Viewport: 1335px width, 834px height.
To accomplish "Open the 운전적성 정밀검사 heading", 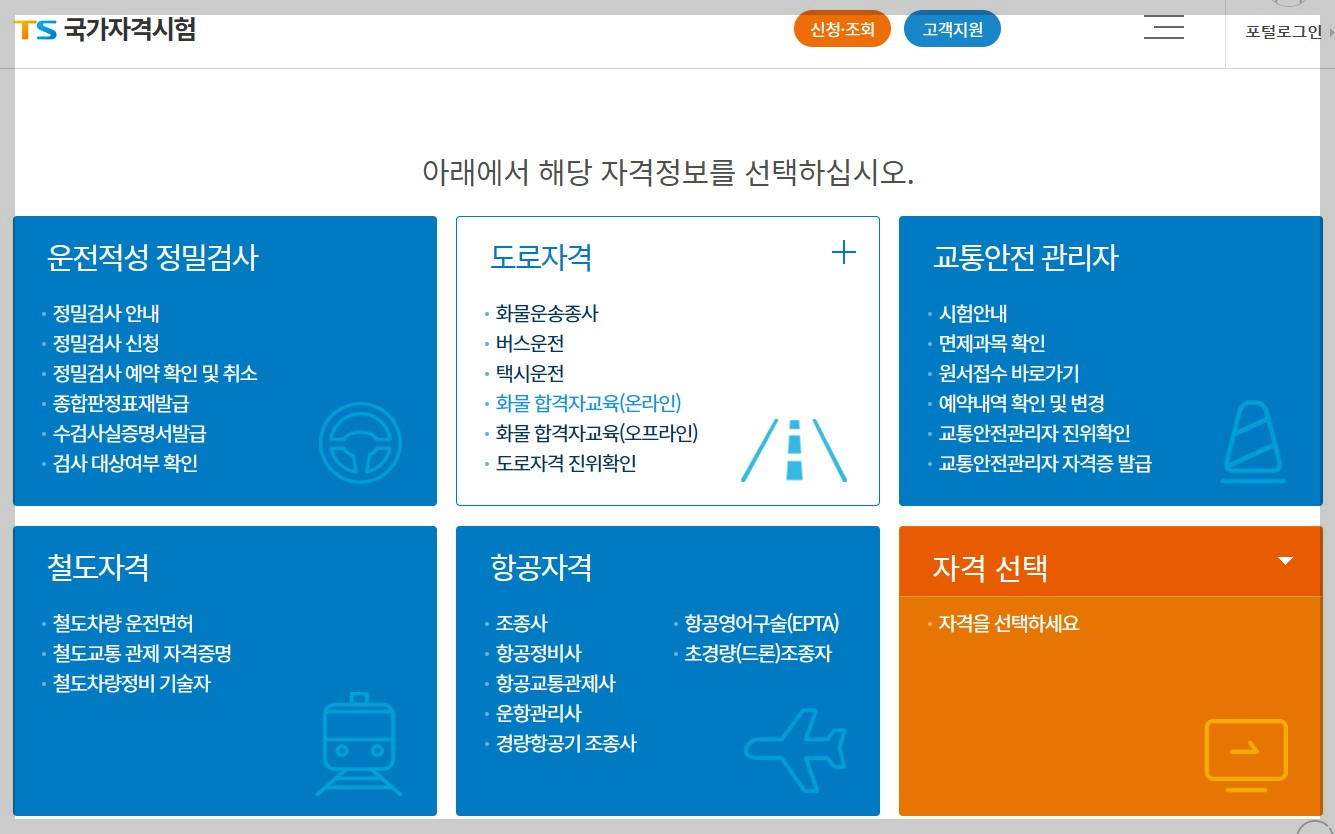I will point(152,258).
